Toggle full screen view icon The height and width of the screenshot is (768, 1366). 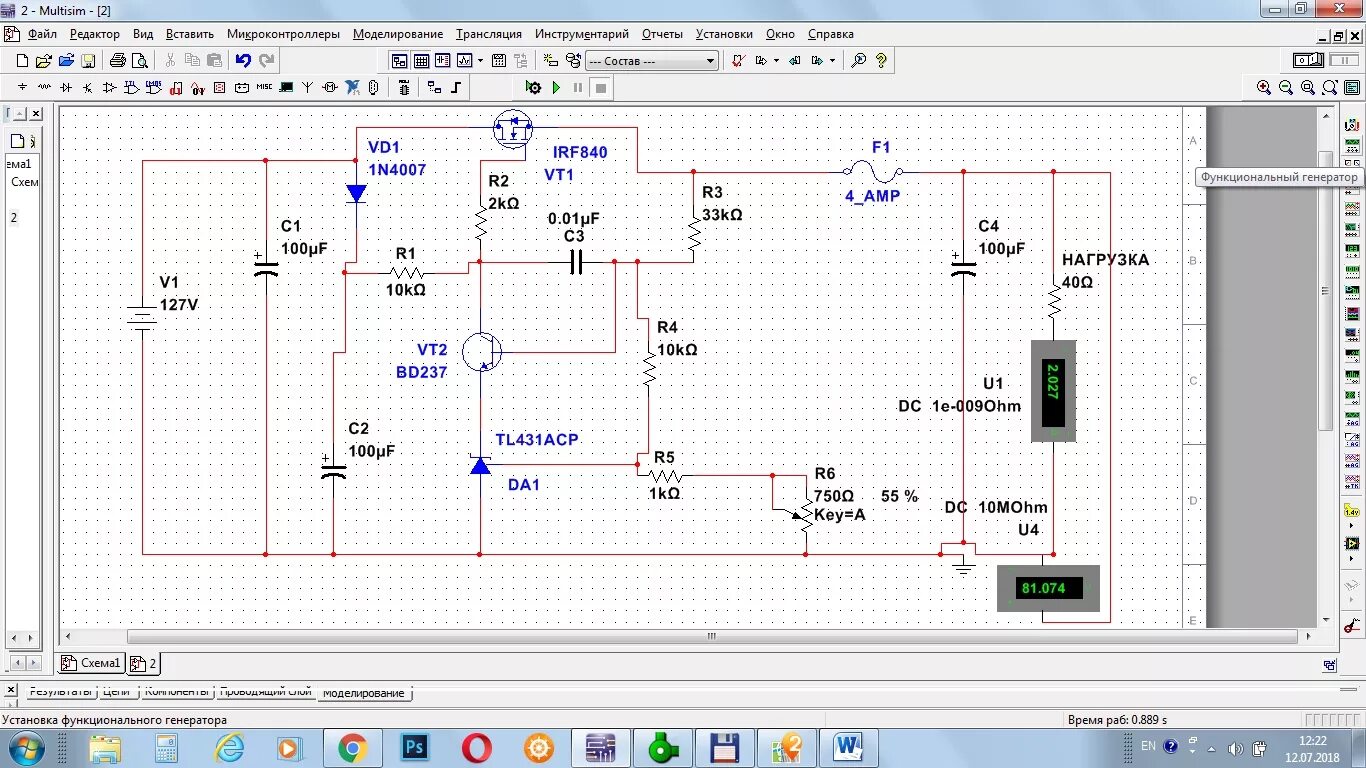coord(1352,87)
